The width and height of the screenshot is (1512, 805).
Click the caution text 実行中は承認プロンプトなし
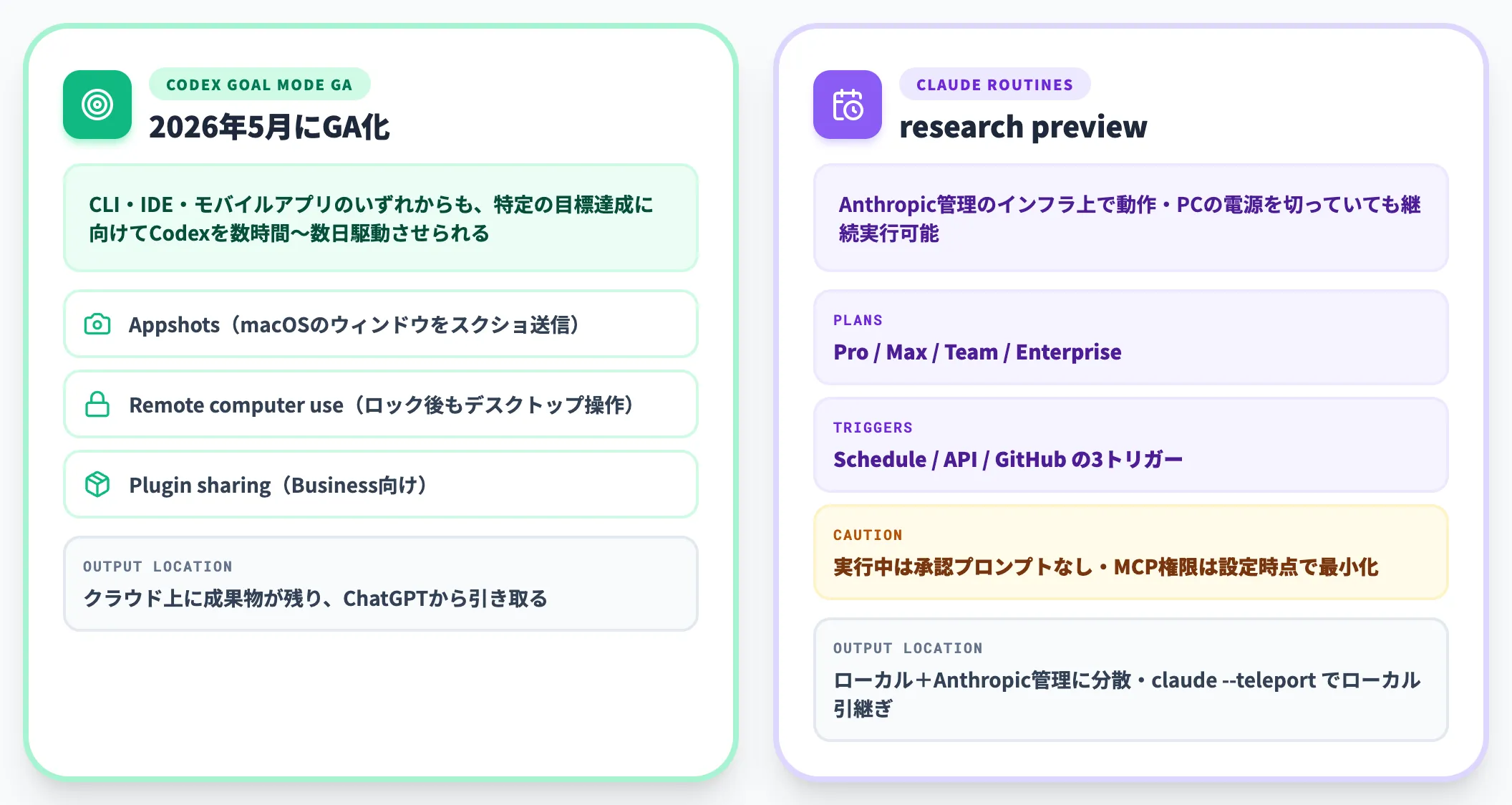(1105, 567)
